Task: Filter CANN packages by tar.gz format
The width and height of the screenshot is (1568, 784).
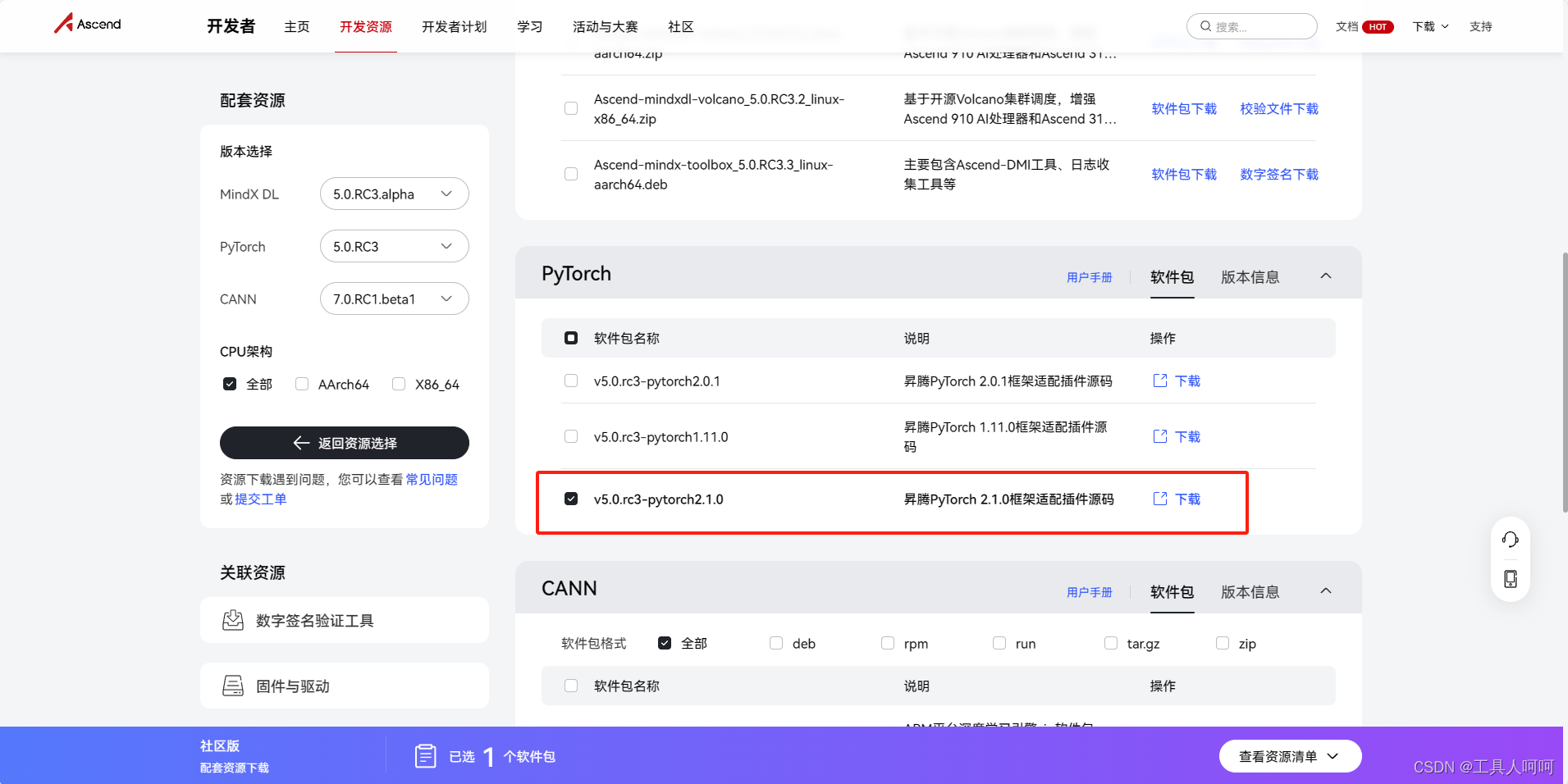Action: click(x=1111, y=643)
